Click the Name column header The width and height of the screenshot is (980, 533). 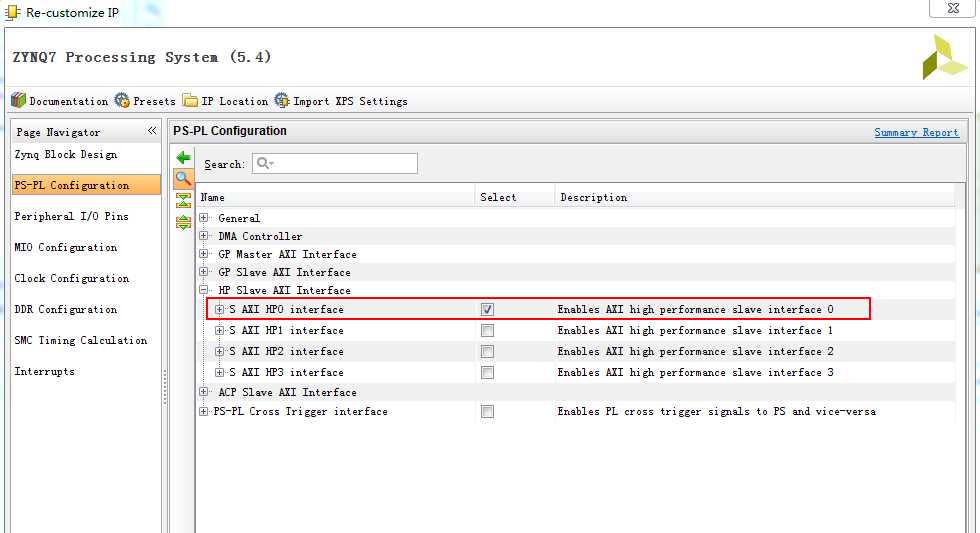click(336, 197)
